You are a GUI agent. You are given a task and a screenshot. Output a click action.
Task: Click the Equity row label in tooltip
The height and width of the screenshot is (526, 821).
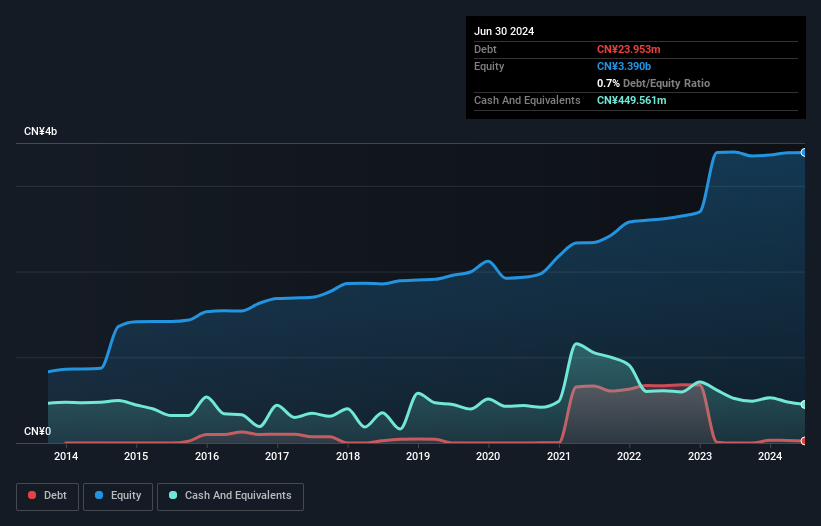[489, 66]
